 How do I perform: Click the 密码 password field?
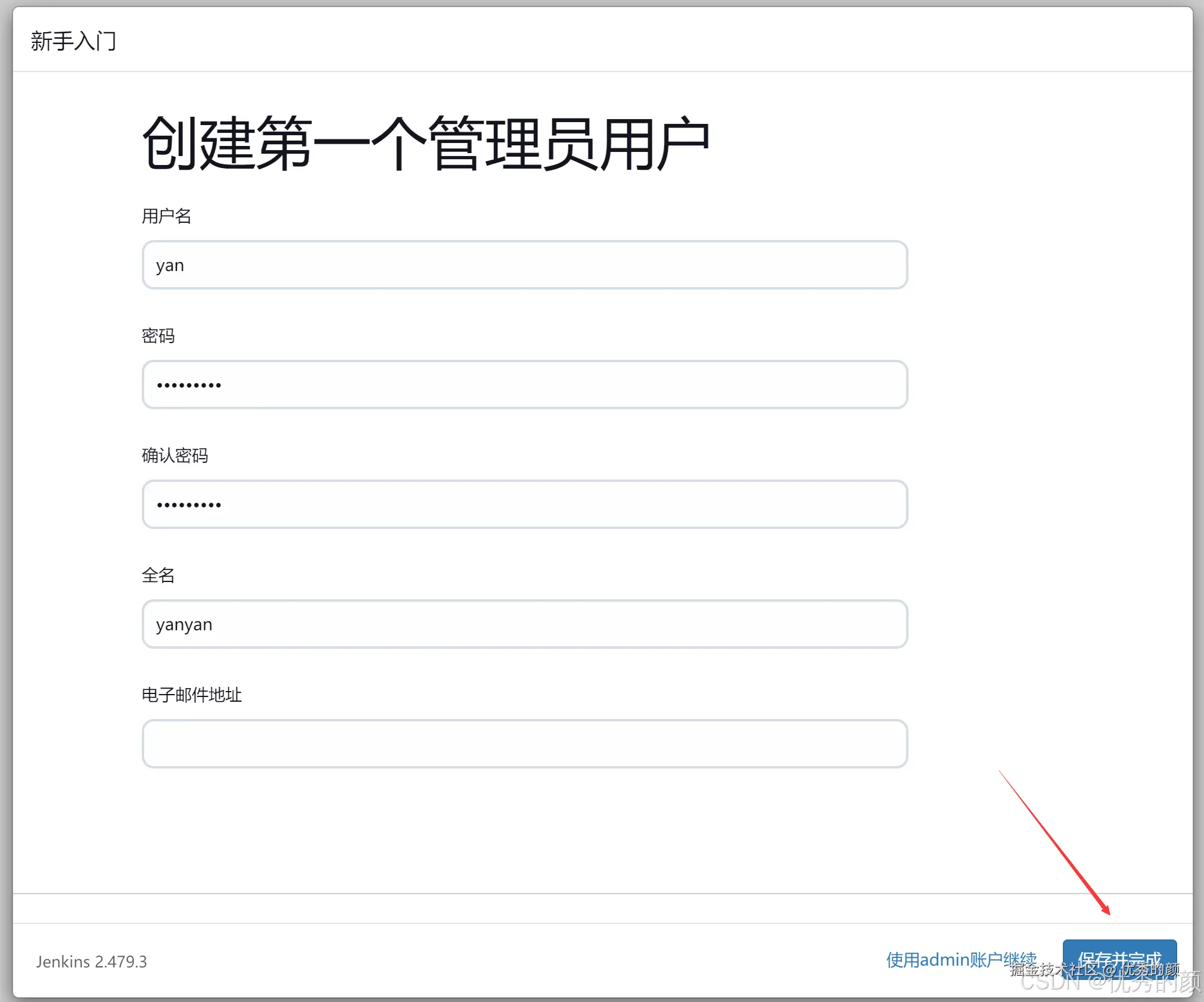(524, 385)
